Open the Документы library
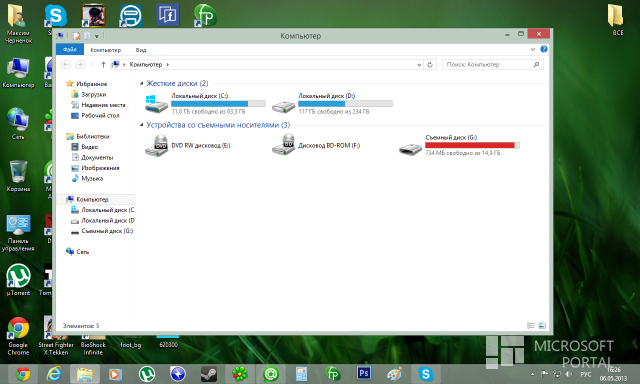 coord(97,158)
